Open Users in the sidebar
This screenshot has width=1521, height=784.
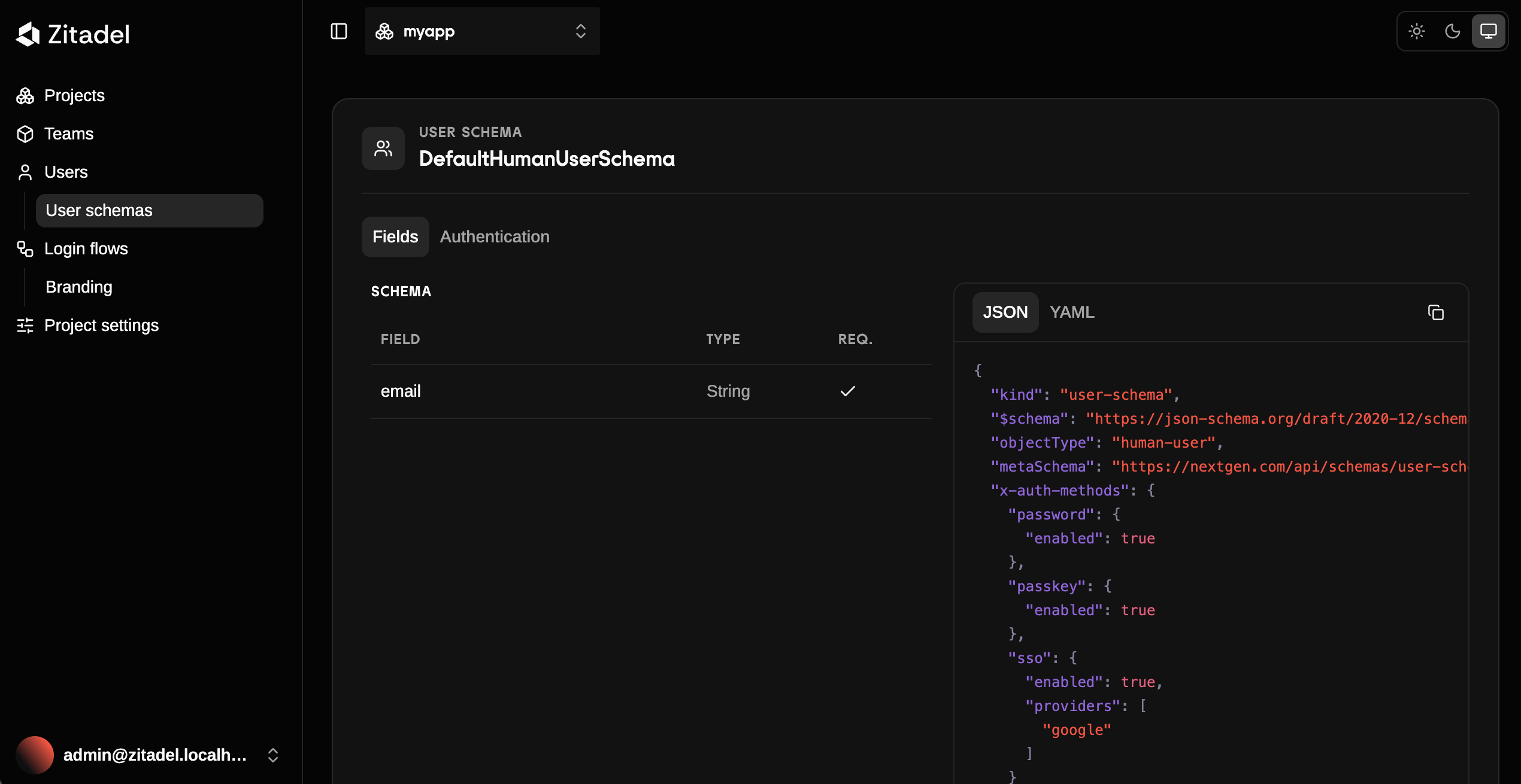coord(66,172)
